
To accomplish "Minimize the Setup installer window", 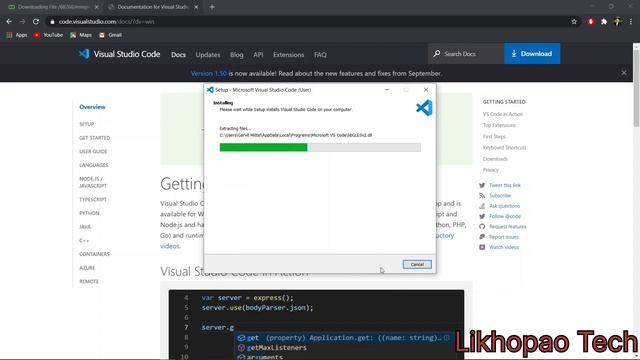I will pos(387,90).
